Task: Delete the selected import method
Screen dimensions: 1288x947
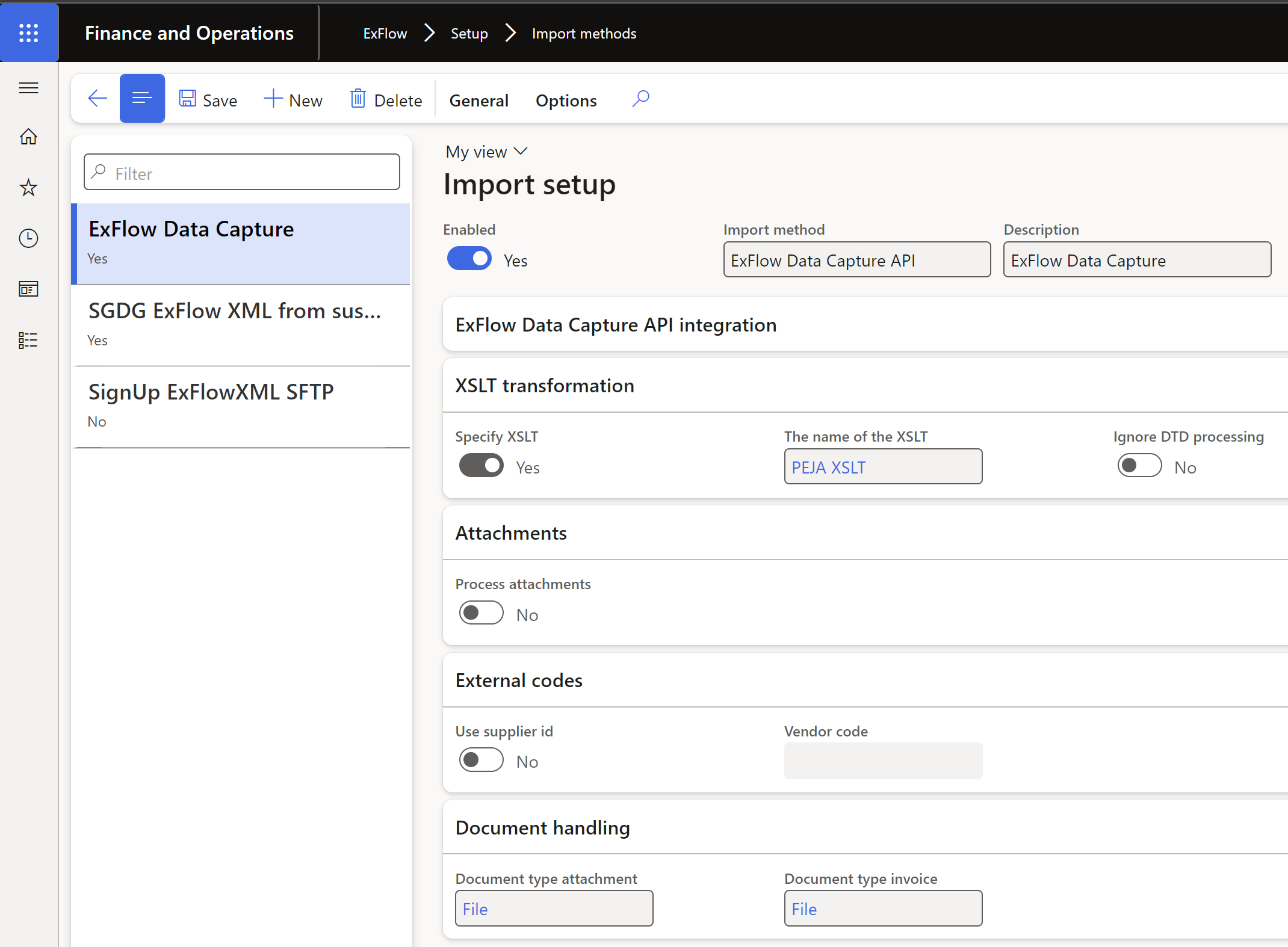Action: click(x=386, y=100)
